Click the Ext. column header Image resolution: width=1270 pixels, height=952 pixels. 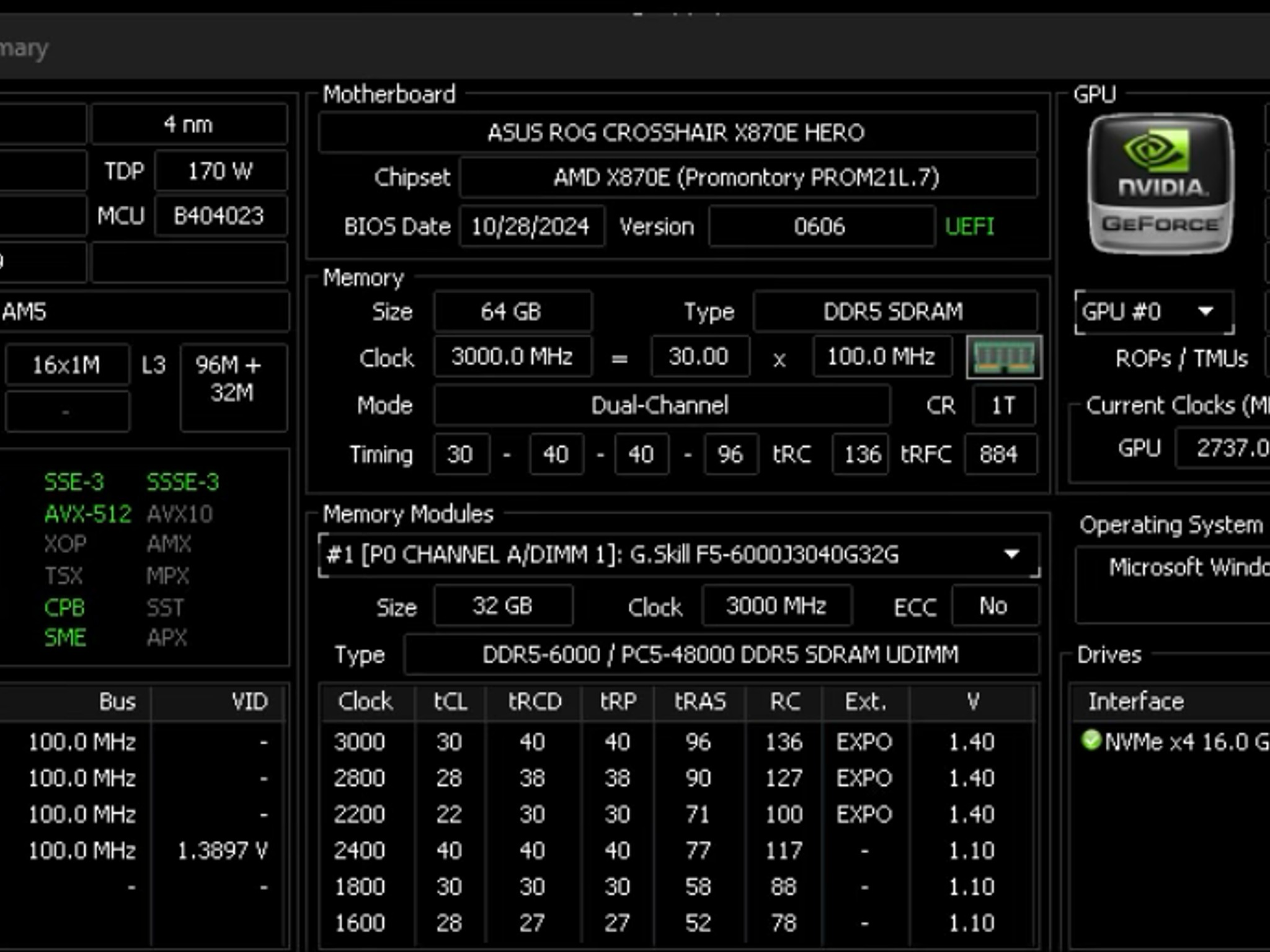click(x=866, y=702)
